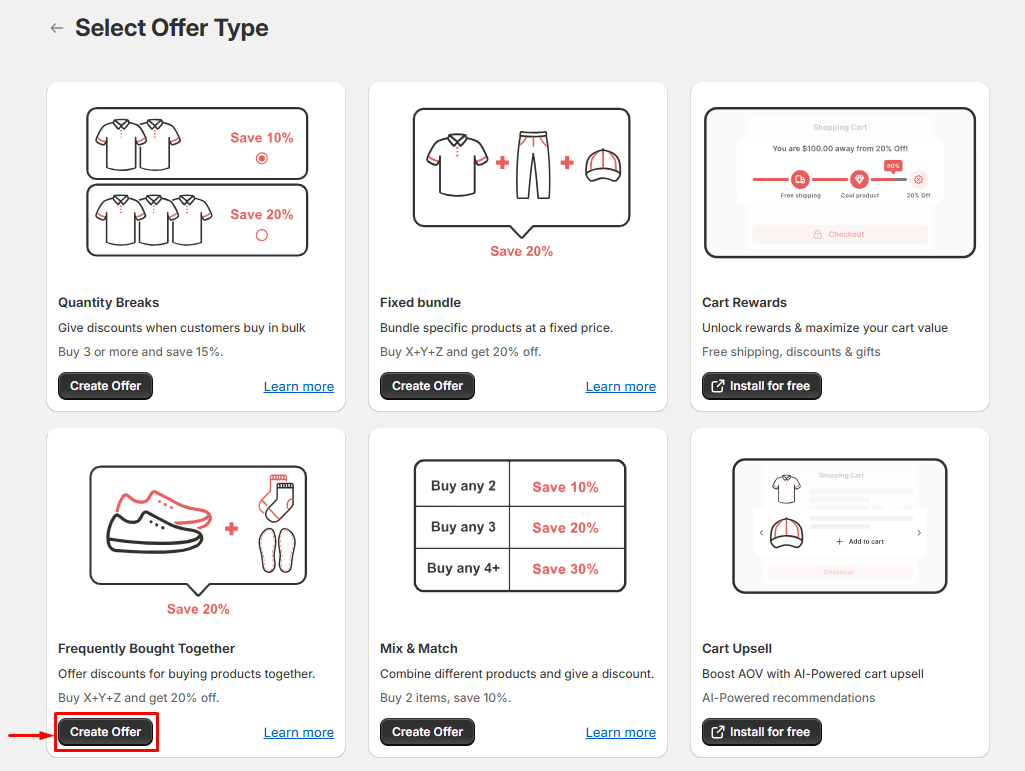Open Learn more for Fixed bundle
The width and height of the screenshot is (1025, 771).
click(x=621, y=387)
